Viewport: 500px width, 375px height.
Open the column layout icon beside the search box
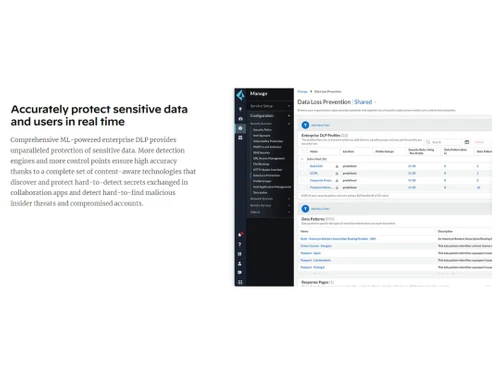467,142
